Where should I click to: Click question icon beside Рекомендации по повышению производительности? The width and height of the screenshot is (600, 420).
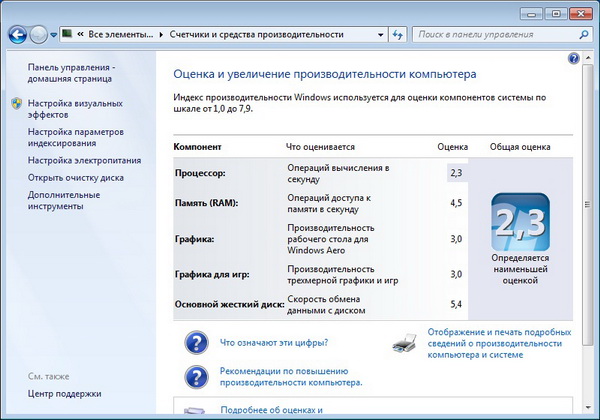coord(196,376)
